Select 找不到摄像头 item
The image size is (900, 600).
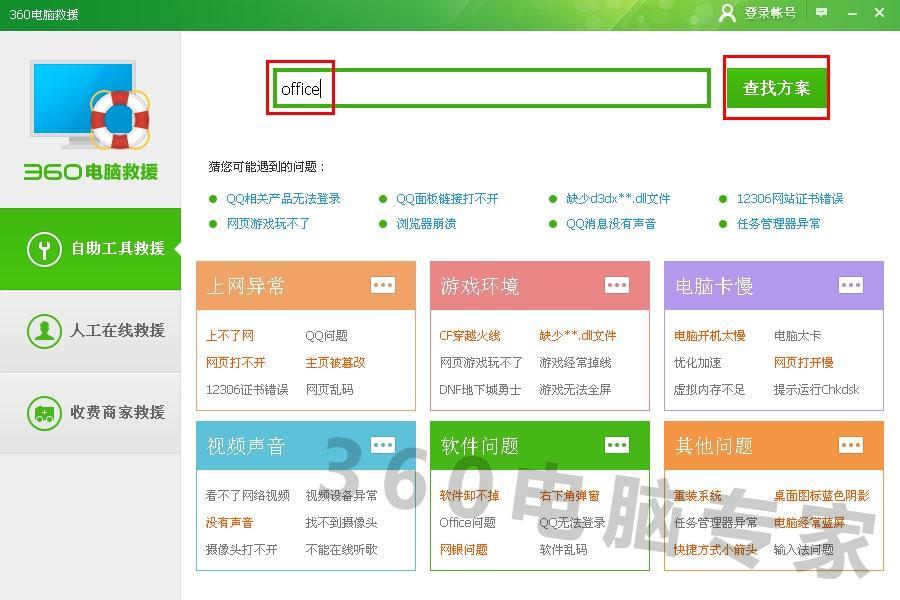tap(342, 522)
